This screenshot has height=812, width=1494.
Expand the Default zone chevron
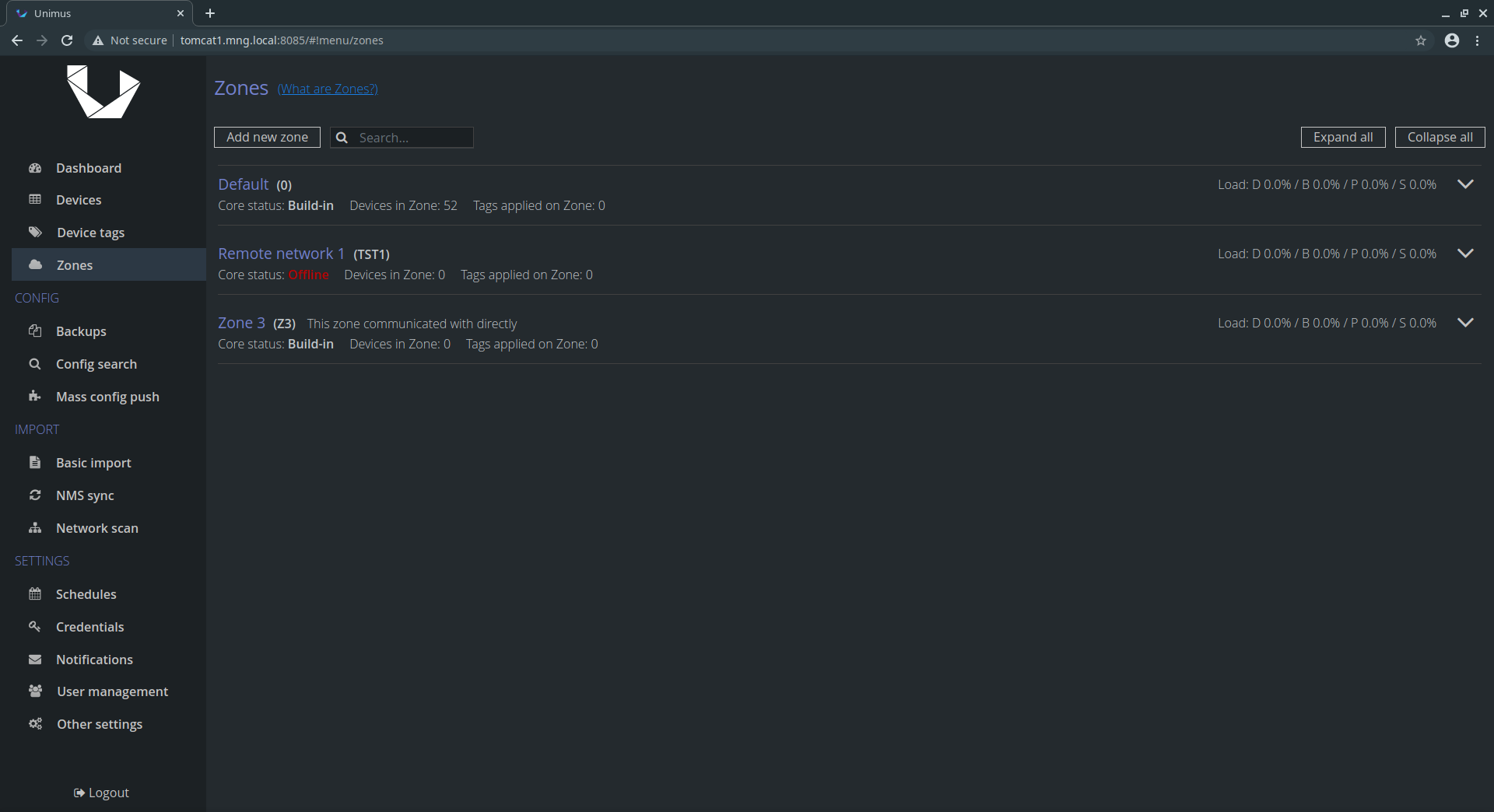pyautogui.click(x=1465, y=184)
